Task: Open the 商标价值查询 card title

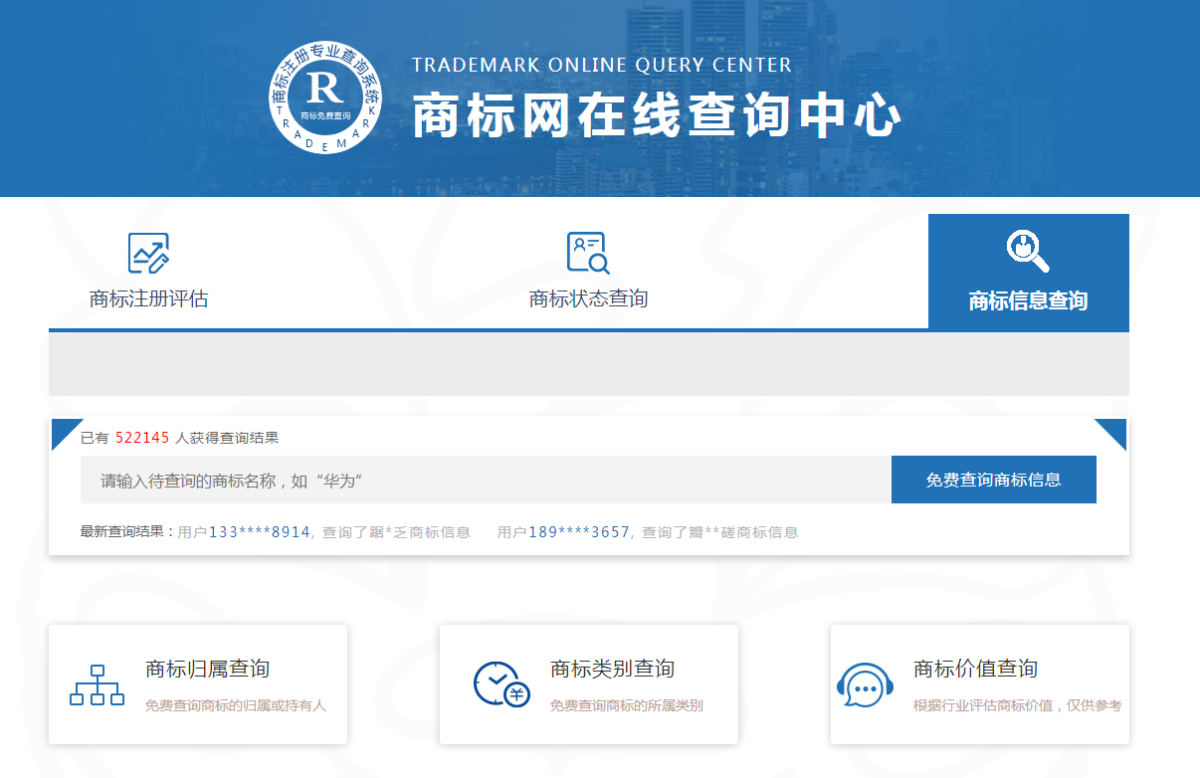Action: 975,669
